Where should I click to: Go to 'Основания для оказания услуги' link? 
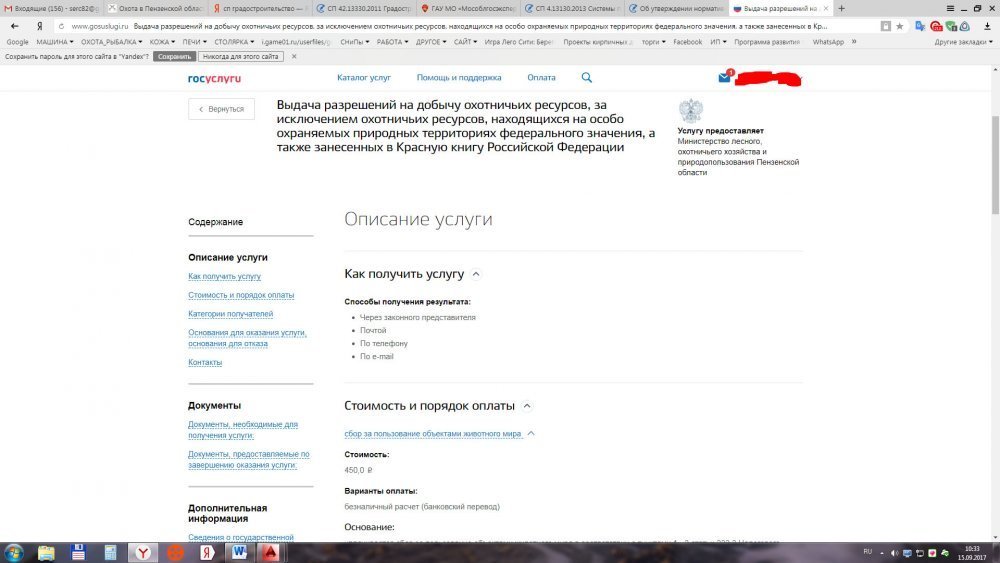coord(247,338)
